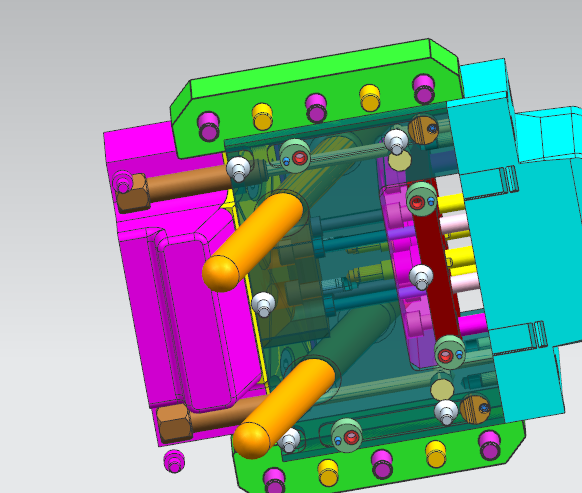Image resolution: width=582 pixels, height=493 pixels.
Task: Select the lower orange angled pin
Action: pyautogui.click(x=284, y=408)
